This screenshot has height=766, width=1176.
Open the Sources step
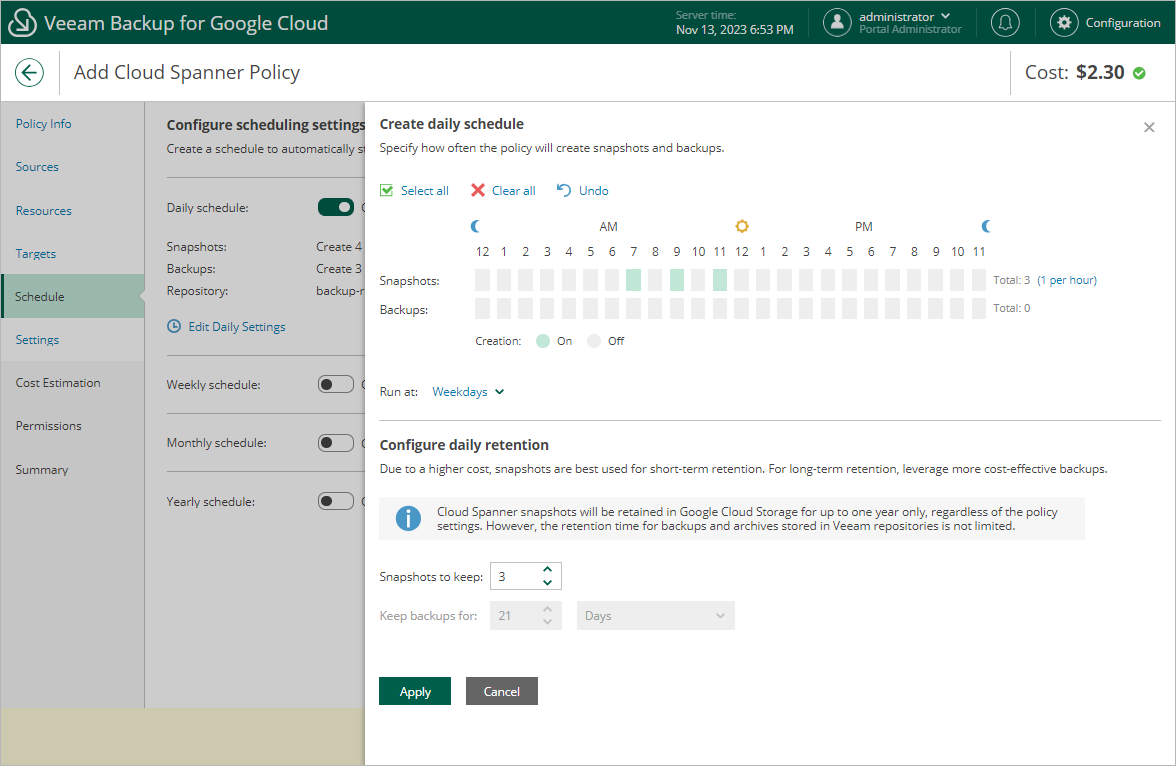click(37, 167)
